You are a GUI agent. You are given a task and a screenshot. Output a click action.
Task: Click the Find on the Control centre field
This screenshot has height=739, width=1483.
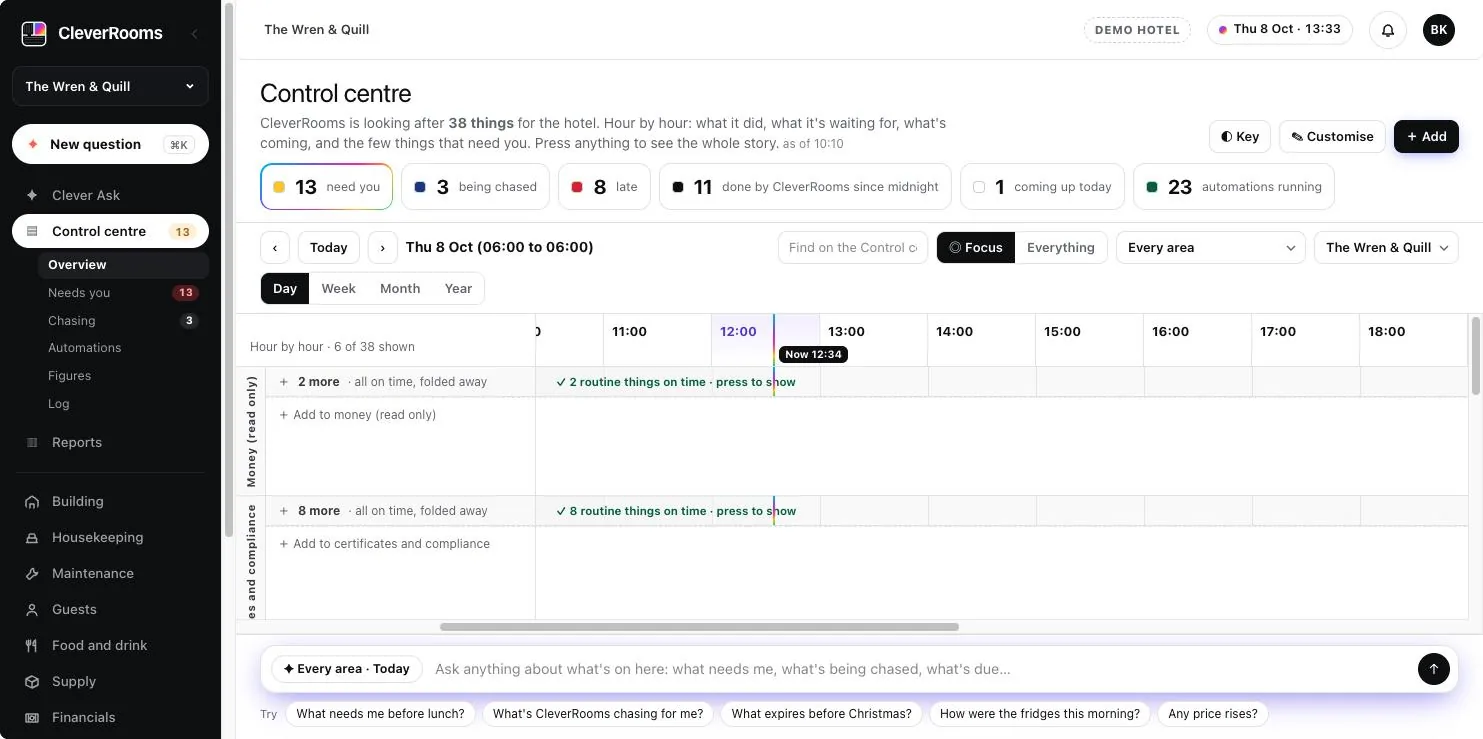pyautogui.click(x=852, y=248)
